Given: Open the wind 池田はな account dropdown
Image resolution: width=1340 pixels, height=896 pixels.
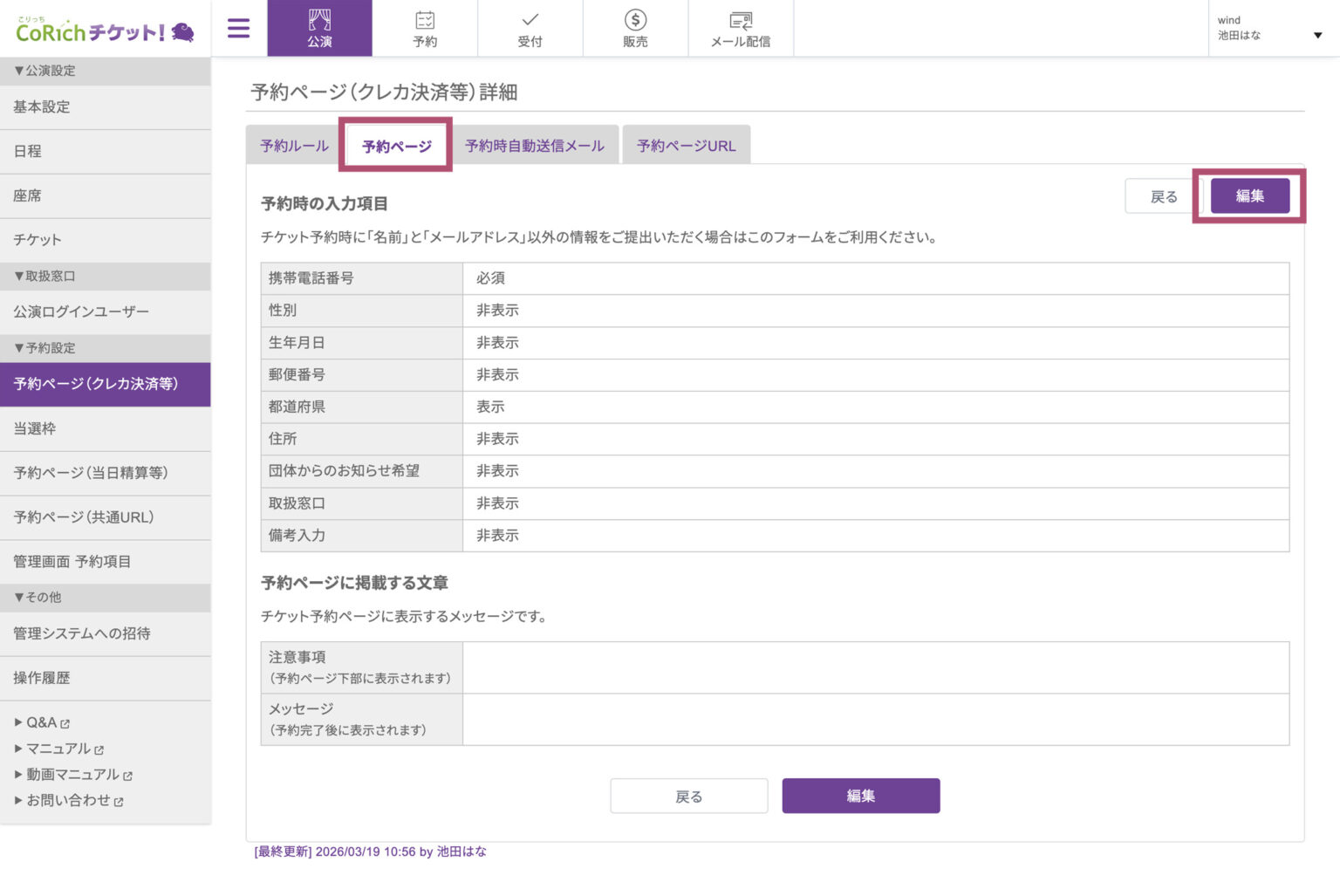Looking at the screenshot, I should click(x=1271, y=28).
